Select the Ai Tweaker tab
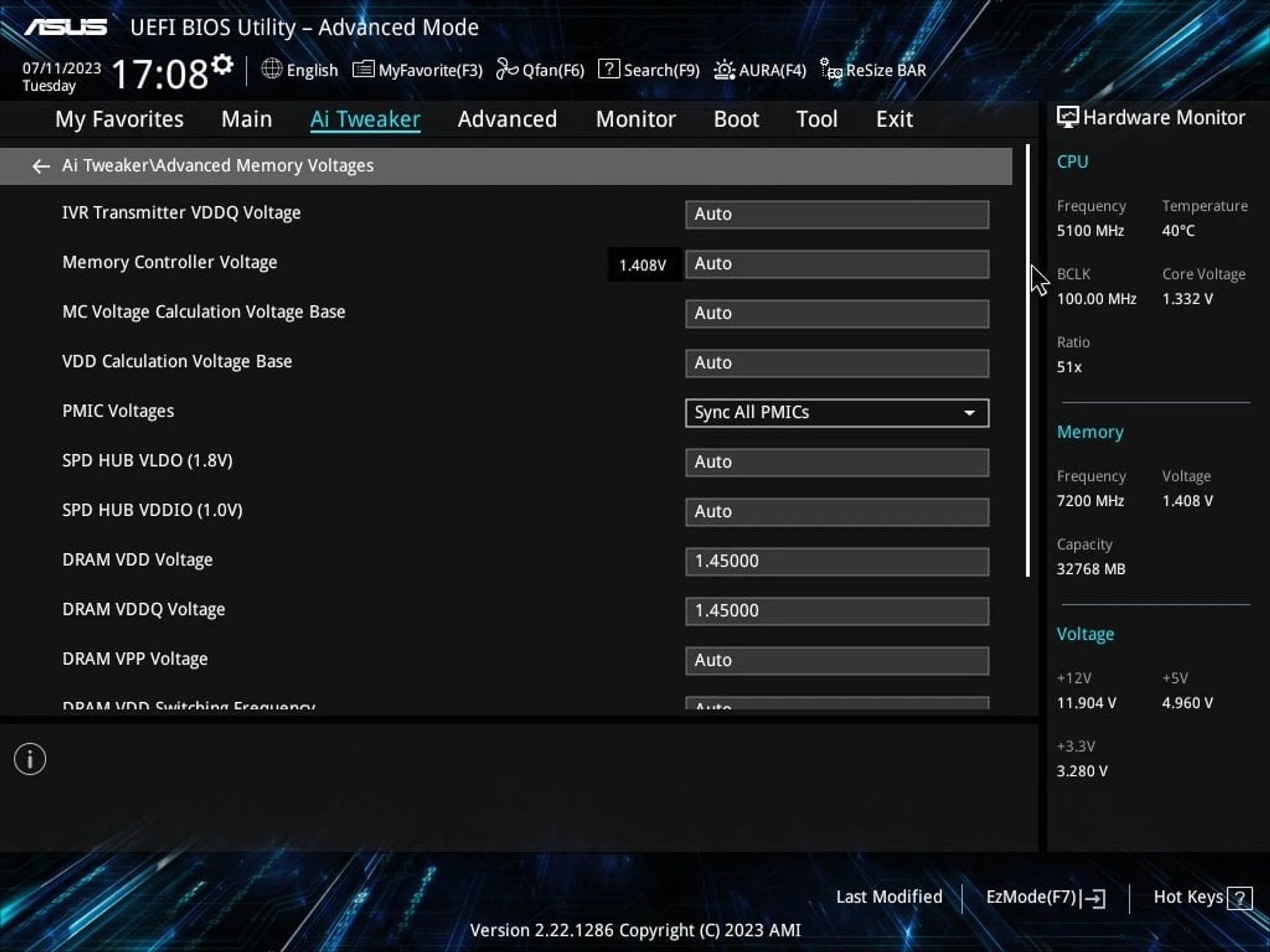Viewport: 1270px width, 952px height. point(365,119)
